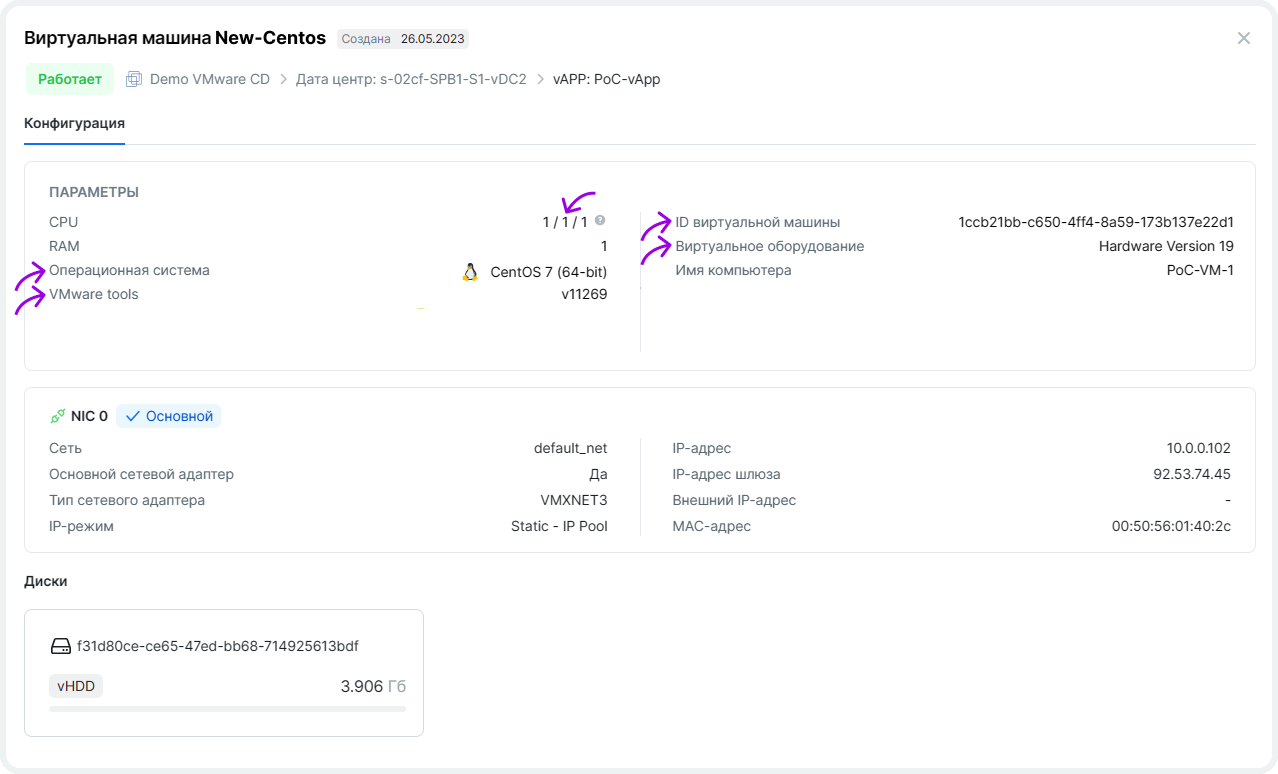Screen dimensions: 1278x774
Task: Click the Linux penguin OS icon
Action: coord(470,271)
